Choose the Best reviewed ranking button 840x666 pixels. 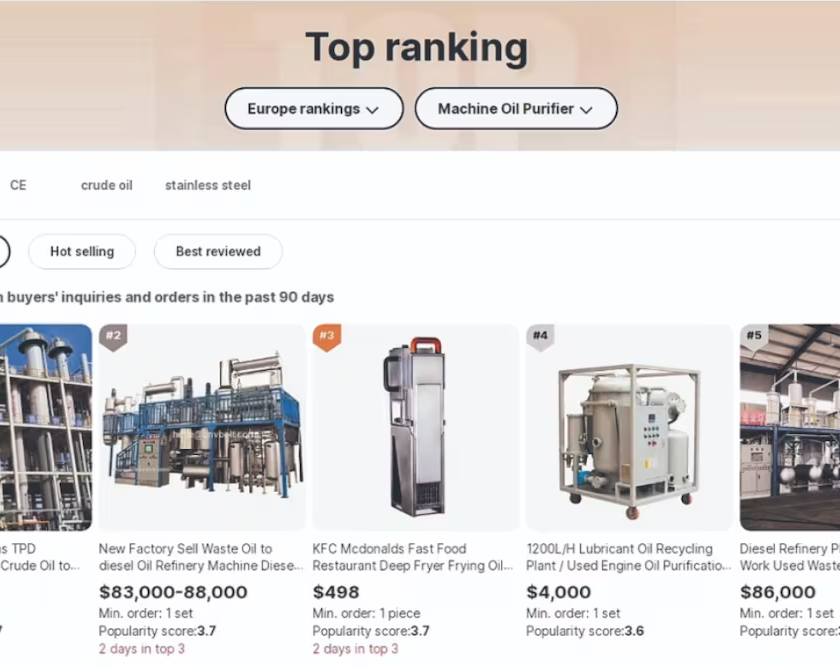(x=218, y=251)
